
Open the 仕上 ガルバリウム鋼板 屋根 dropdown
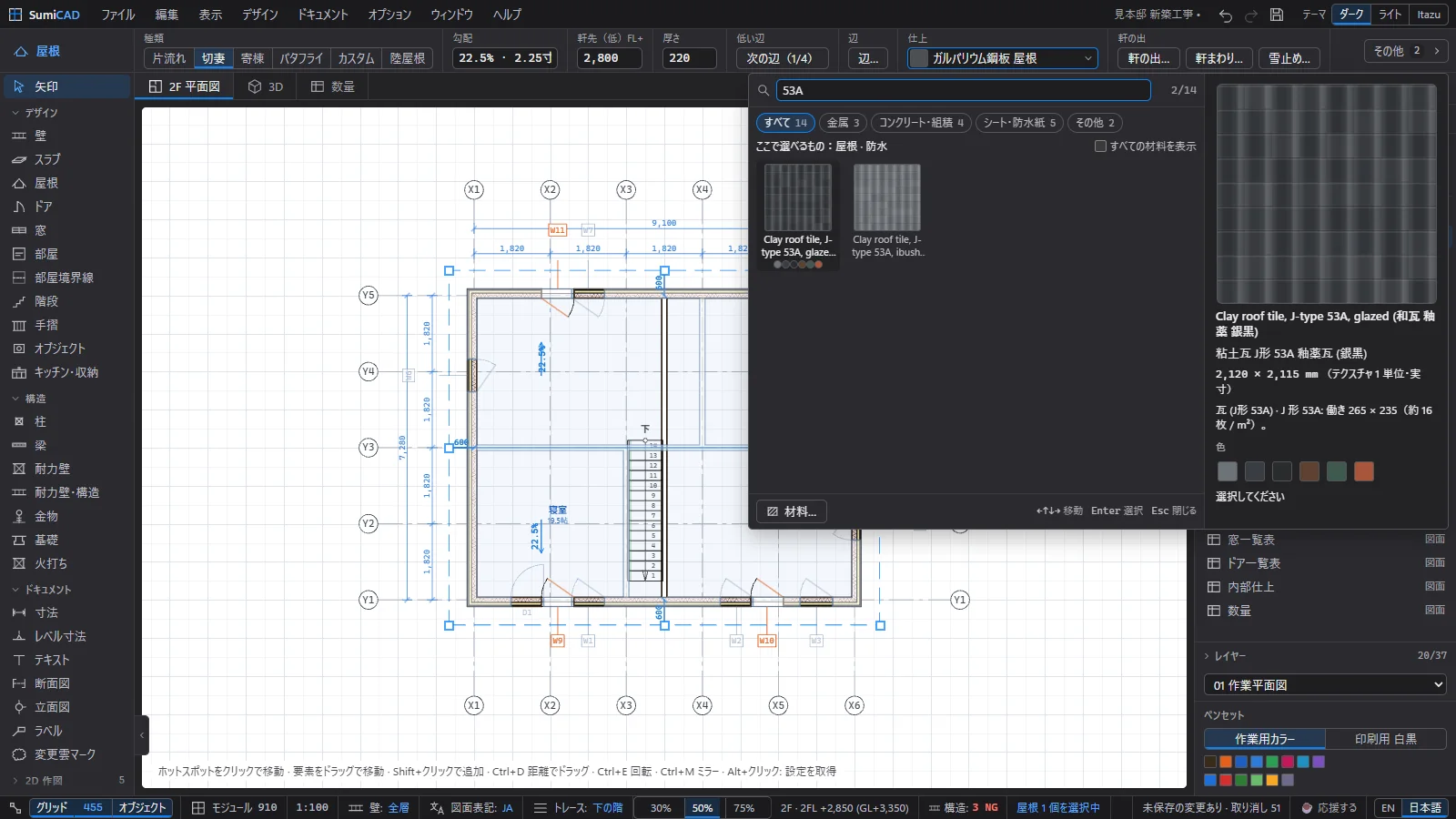click(x=1003, y=58)
